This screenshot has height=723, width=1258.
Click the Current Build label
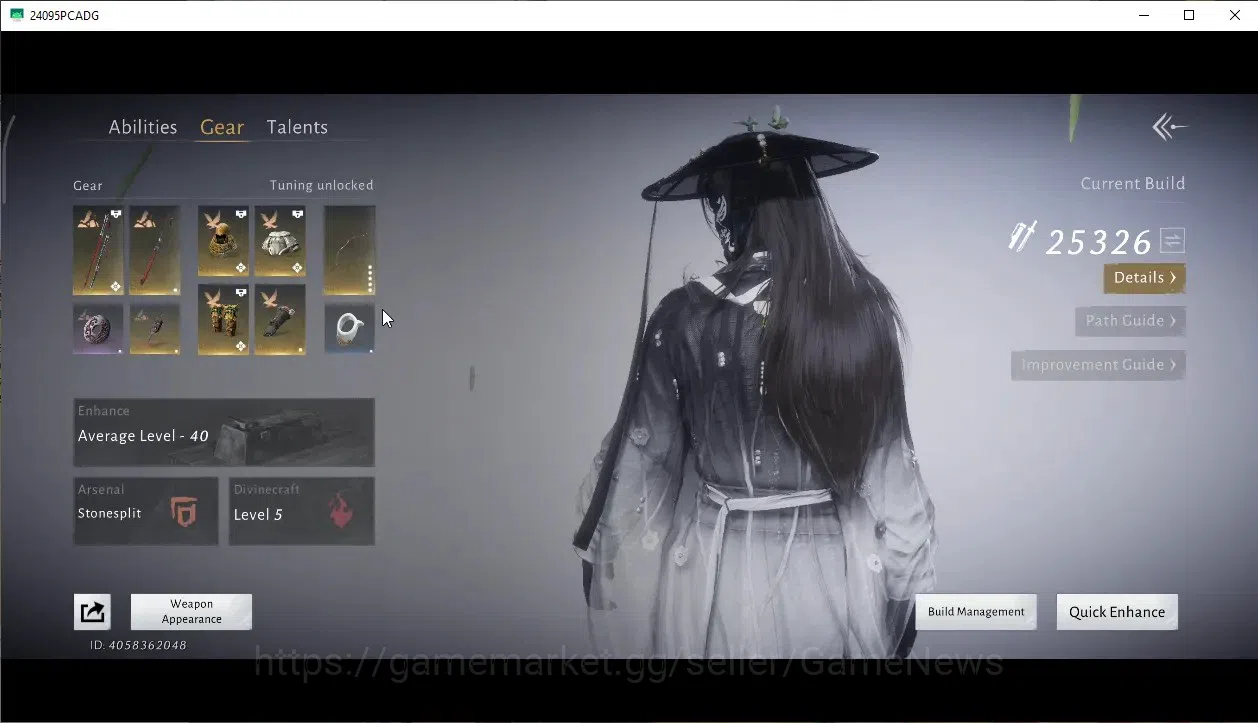1133,184
